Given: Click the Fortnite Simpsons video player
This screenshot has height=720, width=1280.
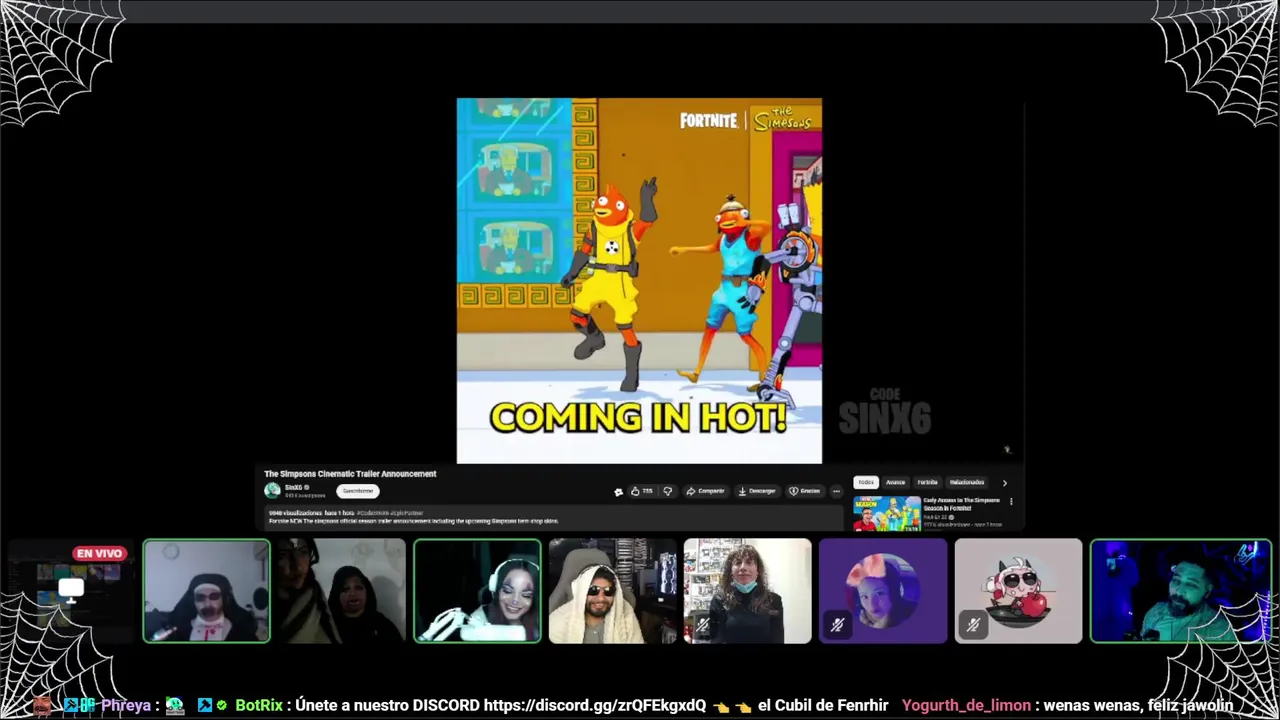Looking at the screenshot, I should [639, 281].
